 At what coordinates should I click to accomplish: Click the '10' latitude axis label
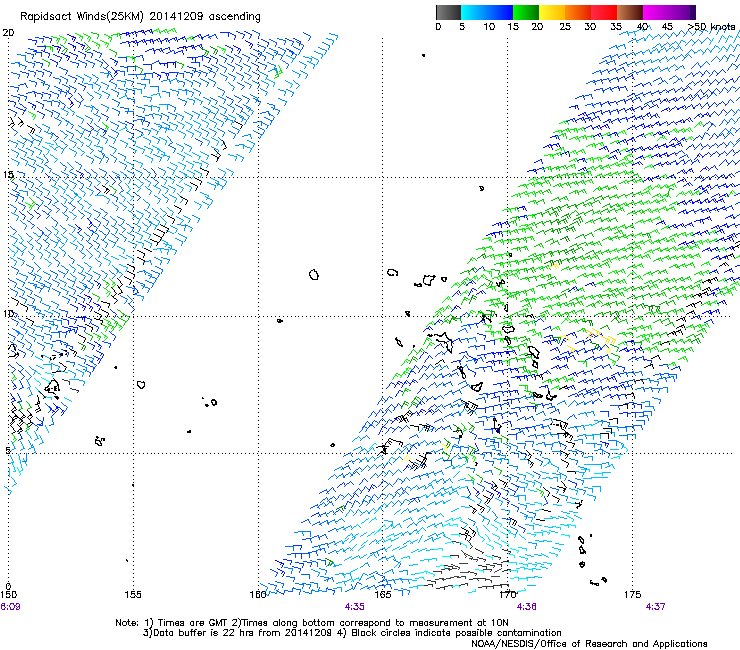point(8,314)
